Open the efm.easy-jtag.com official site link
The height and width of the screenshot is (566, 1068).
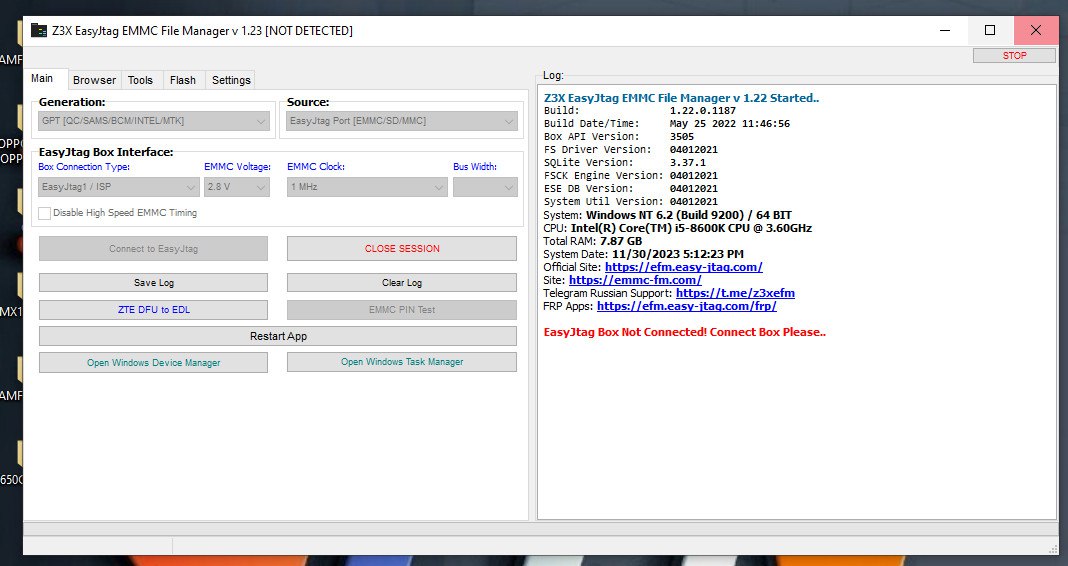pos(683,267)
